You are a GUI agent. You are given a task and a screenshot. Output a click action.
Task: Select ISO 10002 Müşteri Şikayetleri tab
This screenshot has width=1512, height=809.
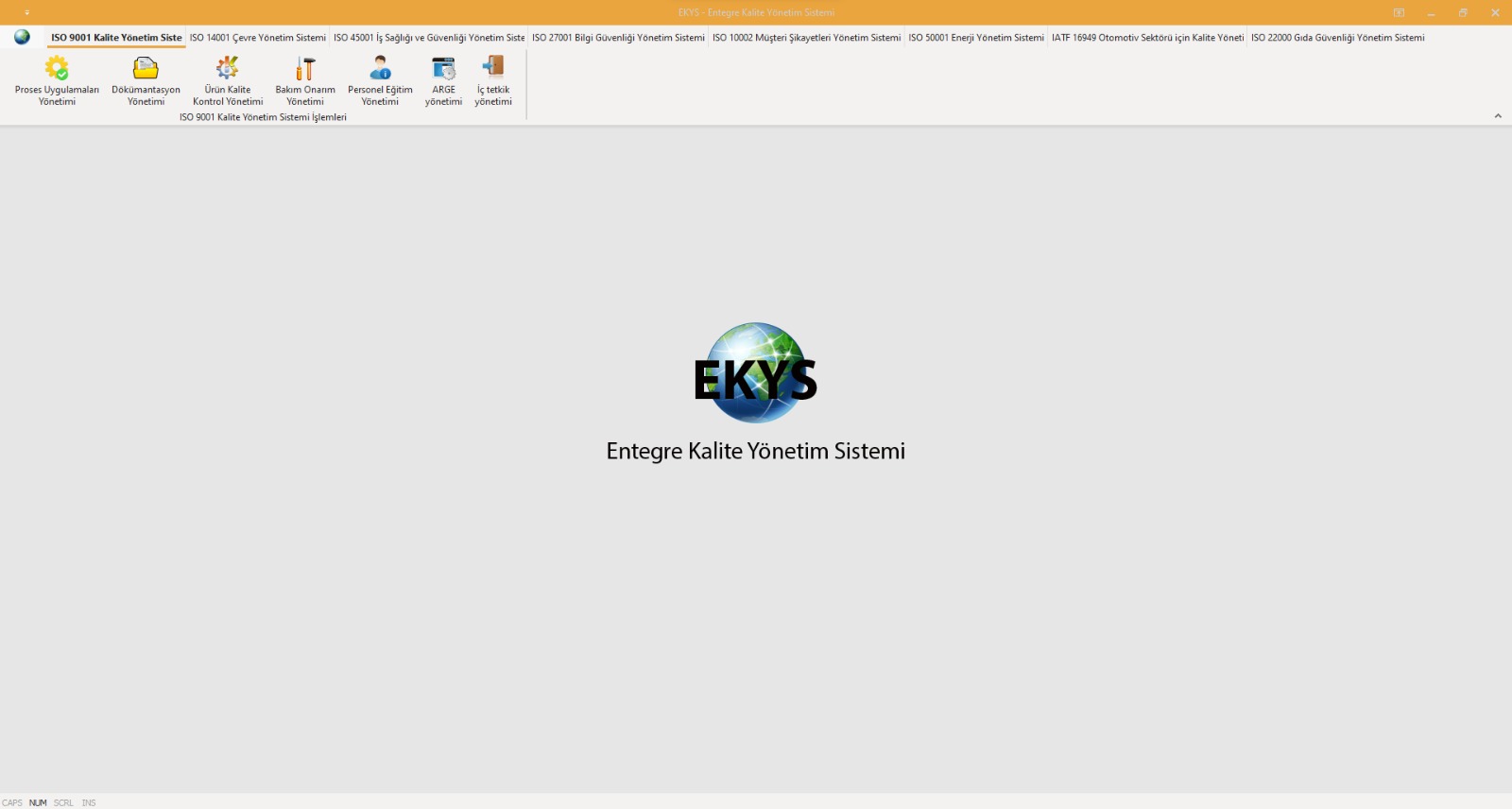coord(806,38)
